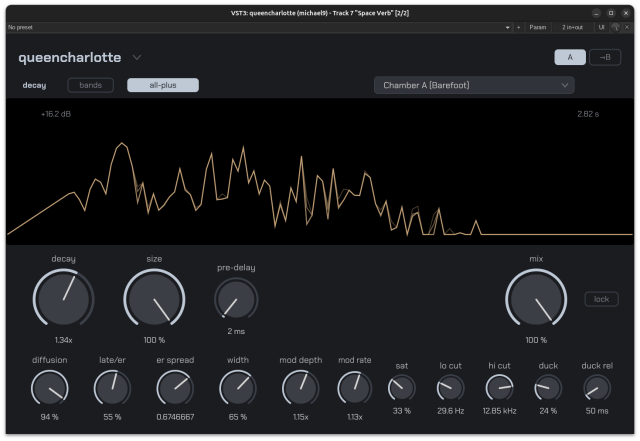Click the 100 % mix value

pyautogui.click(x=536, y=340)
